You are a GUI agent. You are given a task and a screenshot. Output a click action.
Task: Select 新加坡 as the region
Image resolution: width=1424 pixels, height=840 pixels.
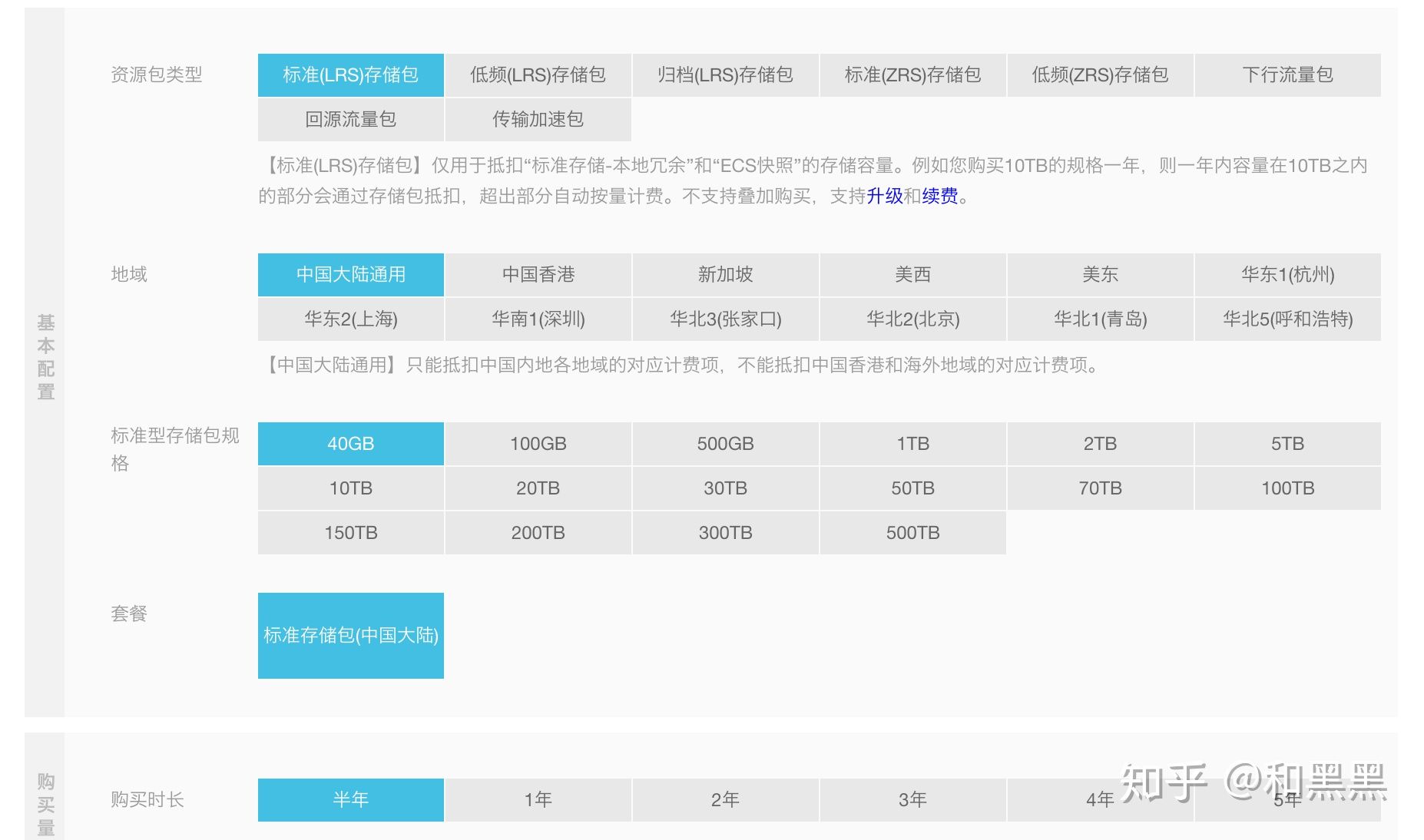click(x=725, y=275)
